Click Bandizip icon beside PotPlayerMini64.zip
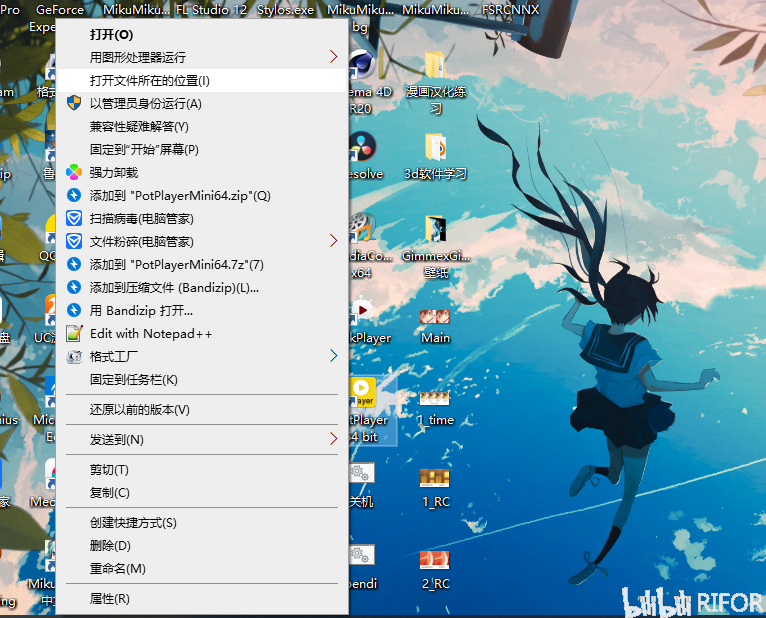 (x=74, y=195)
